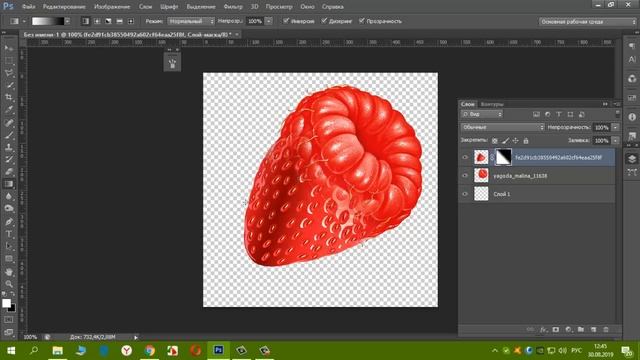Choose reflected gradient style
The height and width of the screenshot is (360, 640).
coord(120,21)
